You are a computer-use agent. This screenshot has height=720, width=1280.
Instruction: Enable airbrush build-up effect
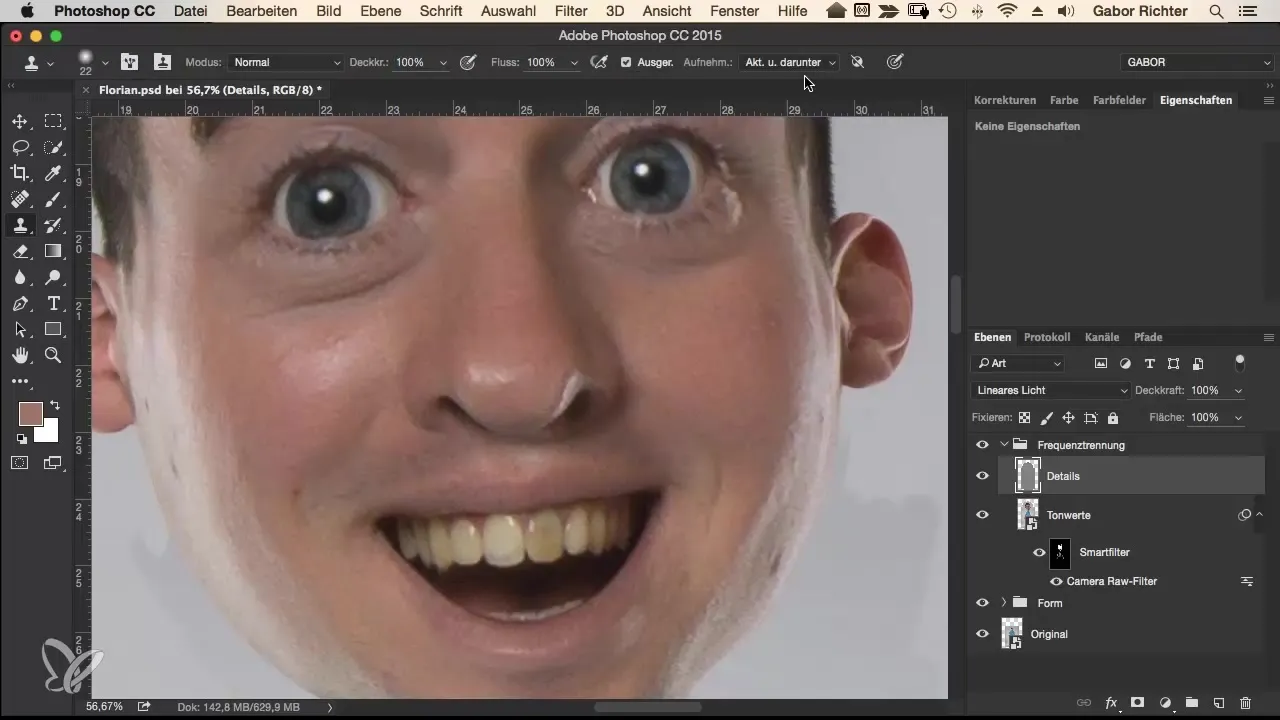[599, 62]
